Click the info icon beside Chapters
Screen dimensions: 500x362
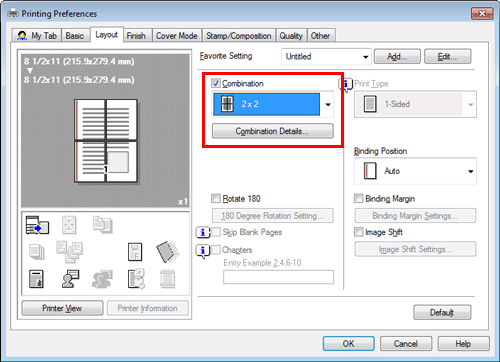pyautogui.click(x=203, y=251)
